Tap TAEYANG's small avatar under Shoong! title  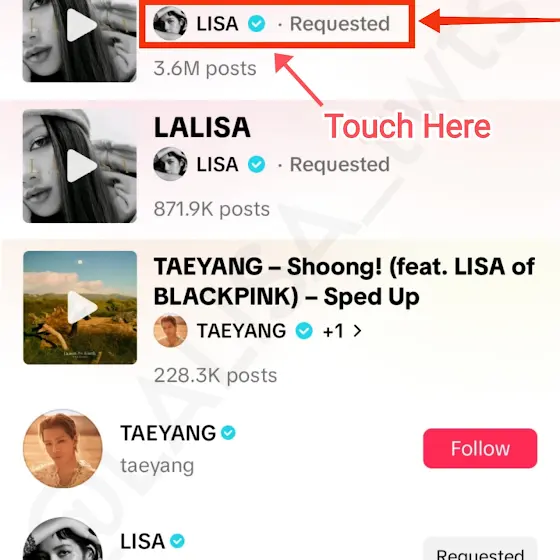pyautogui.click(x=170, y=331)
